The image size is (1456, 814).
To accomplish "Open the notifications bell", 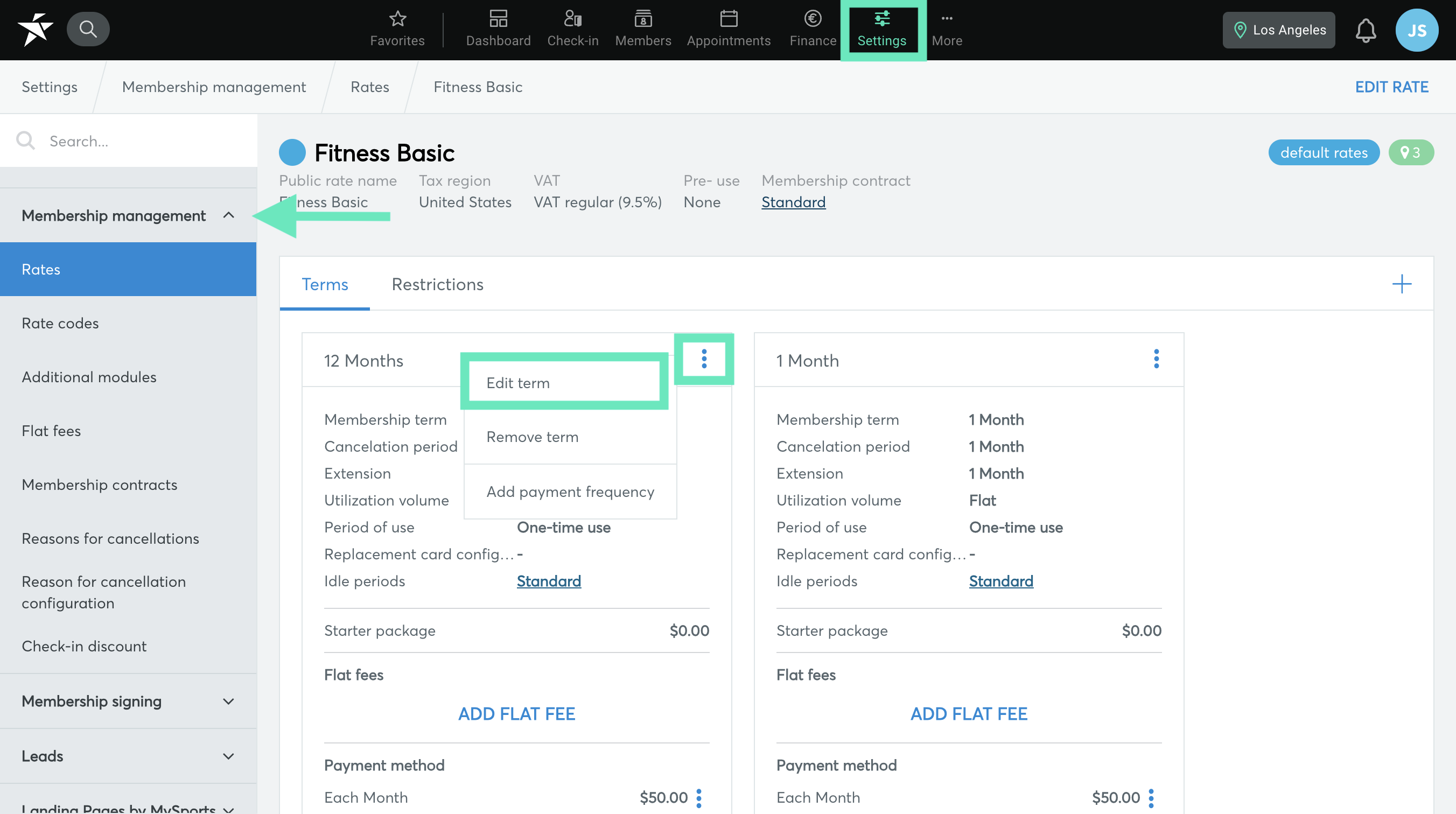I will point(1365,30).
